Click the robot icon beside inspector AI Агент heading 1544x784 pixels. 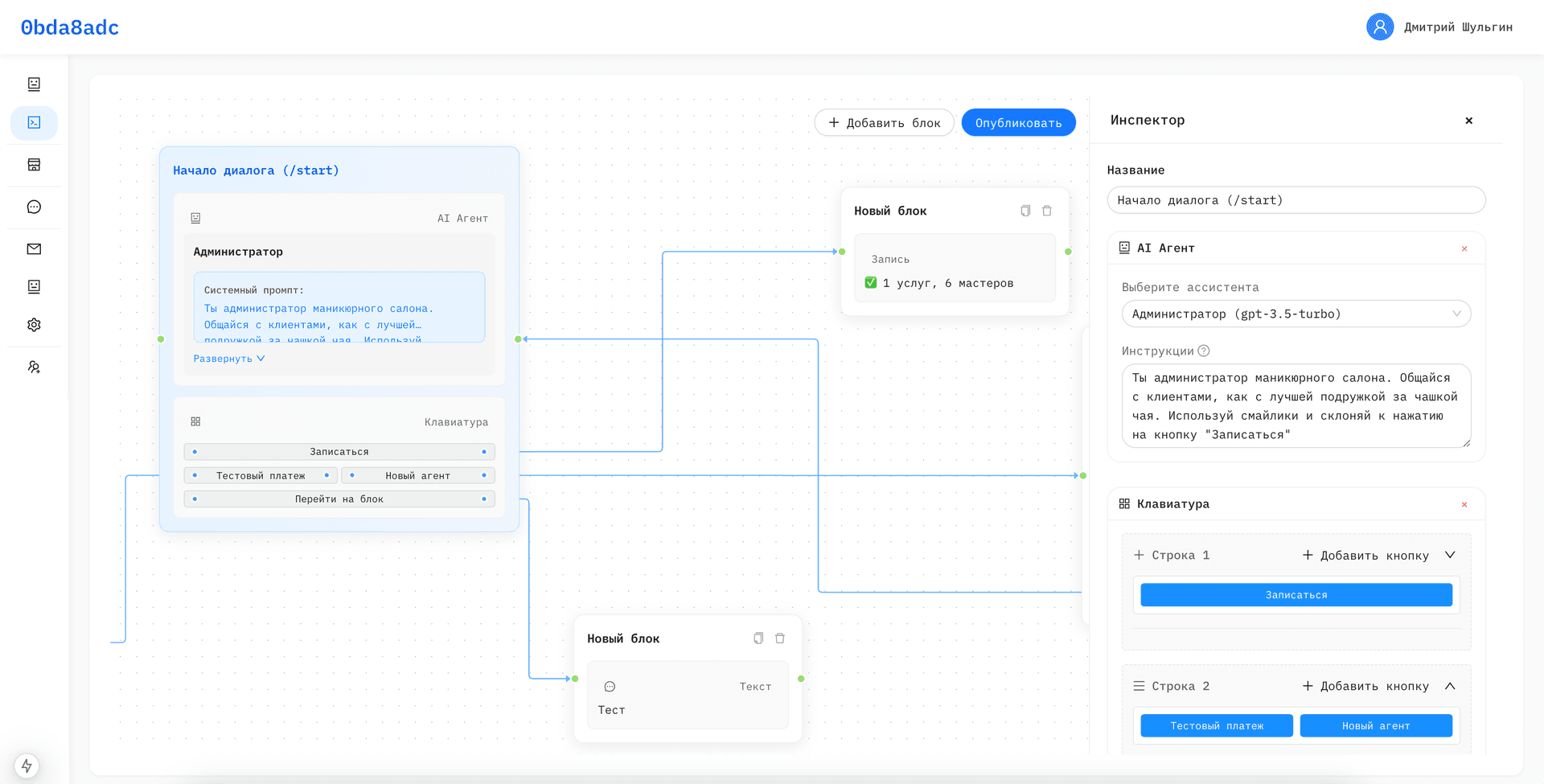tap(1124, 248)
